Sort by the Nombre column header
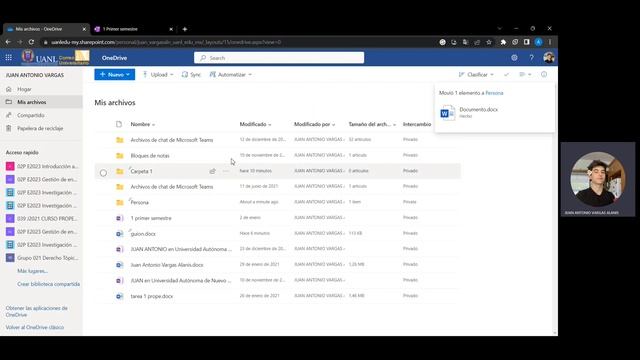640x360 pixels. coord(142,124)
